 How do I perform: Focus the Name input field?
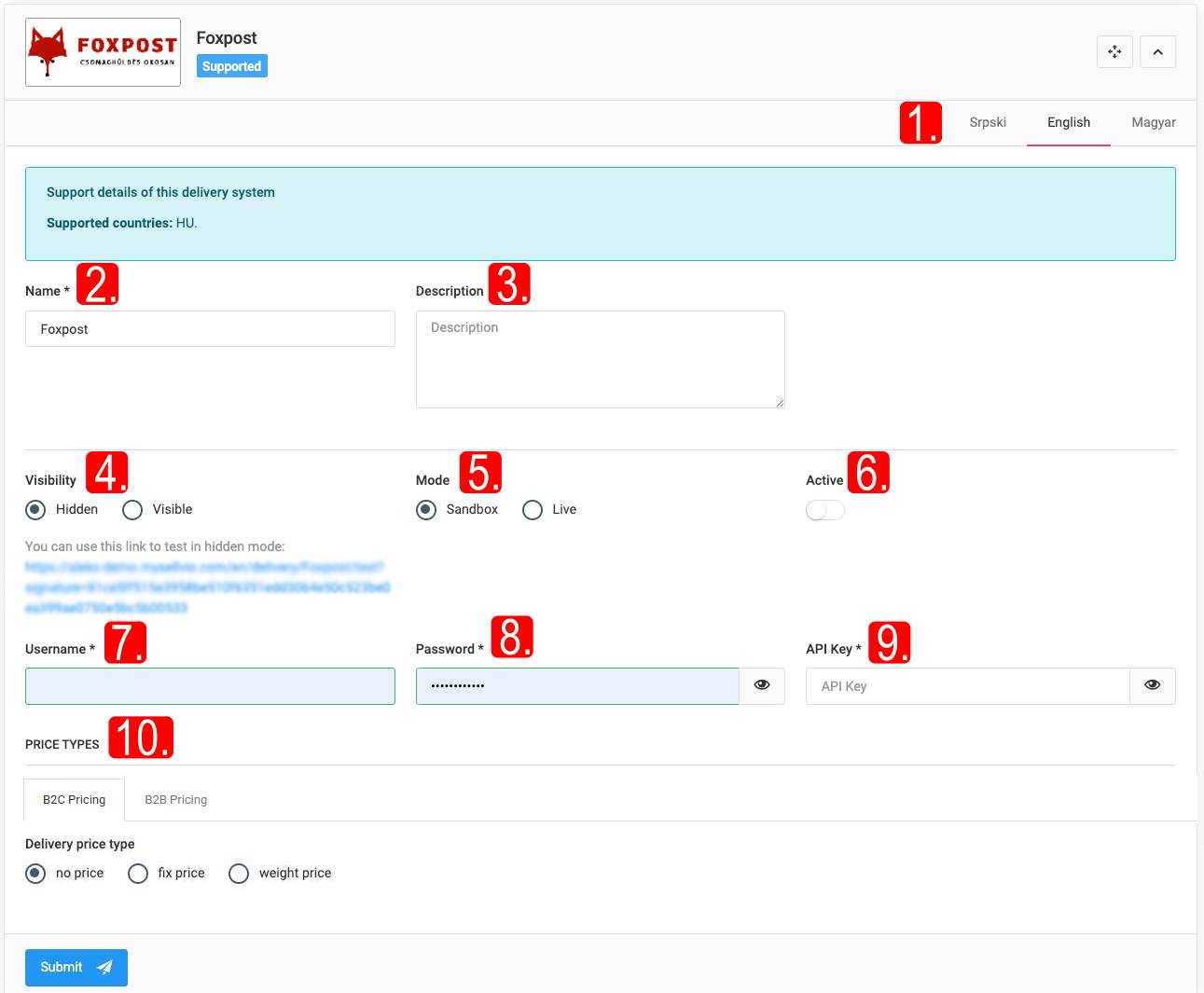(x=210, y=329)
